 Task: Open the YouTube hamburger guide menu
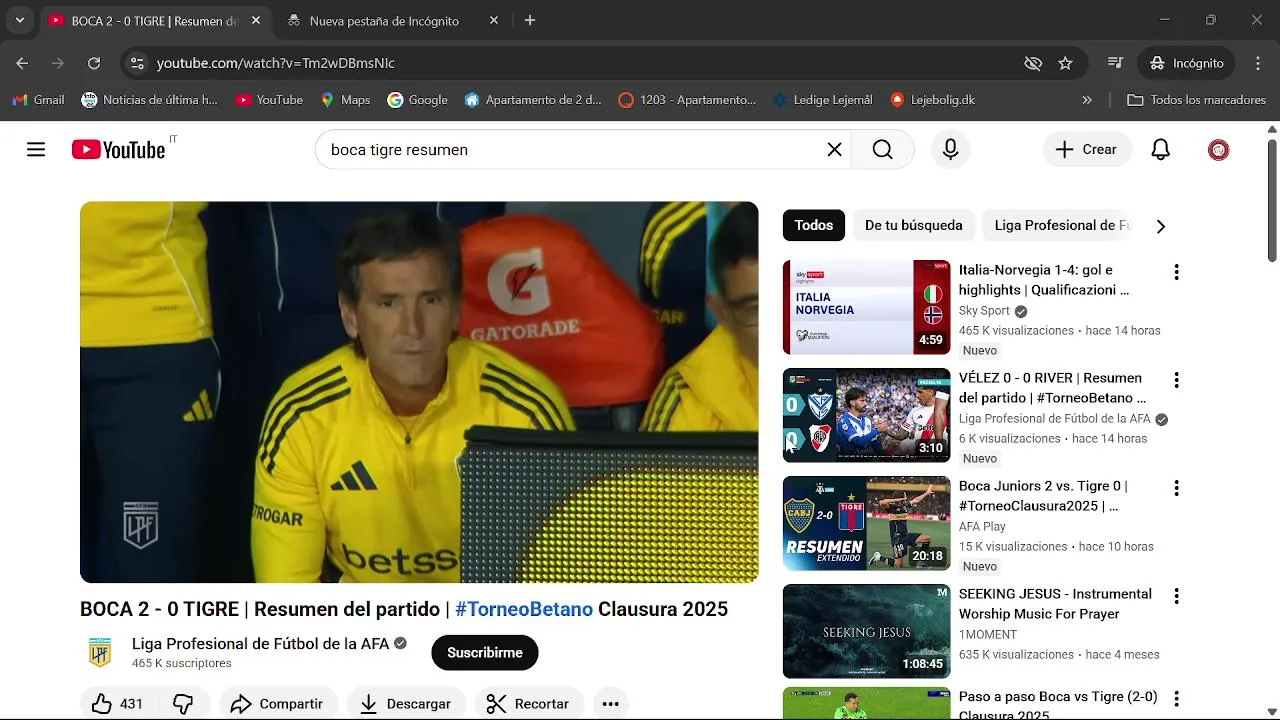point(36,150)
